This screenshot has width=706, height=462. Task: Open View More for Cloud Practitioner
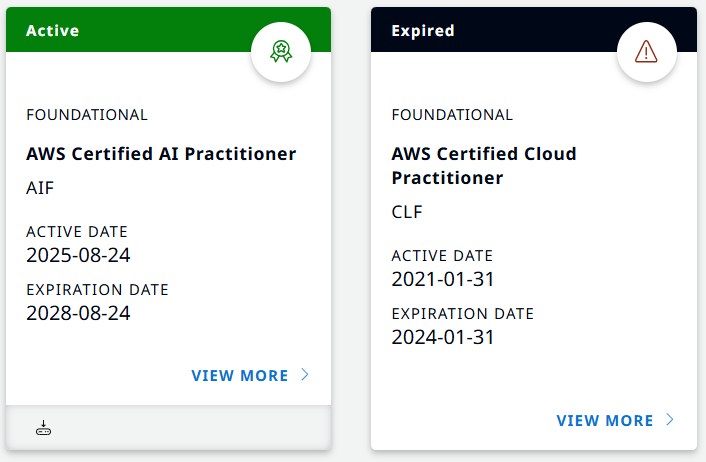(605, 421)
